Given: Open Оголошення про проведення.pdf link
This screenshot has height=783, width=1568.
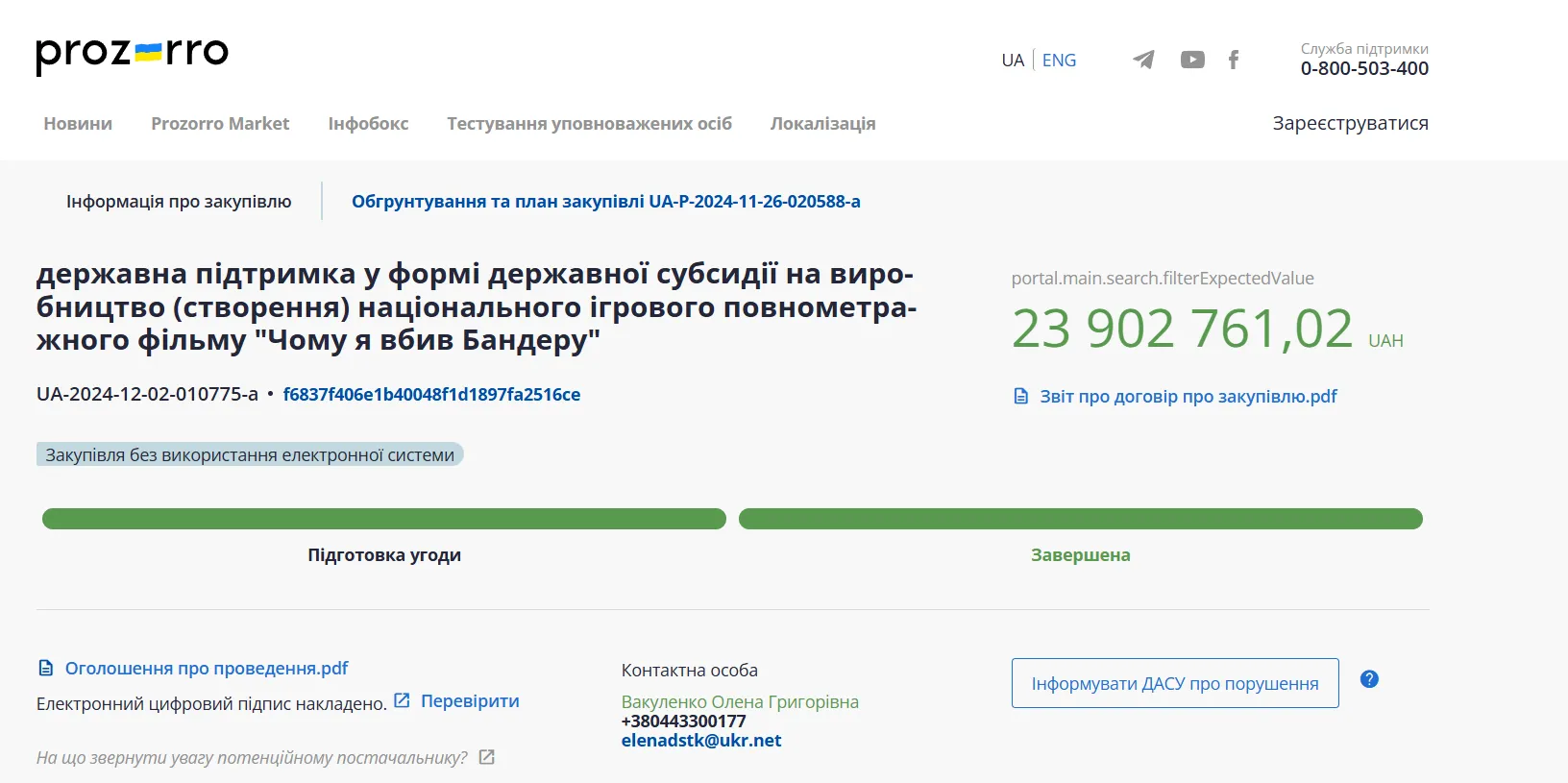Looking at the screenshot, I should pos(206,668).
